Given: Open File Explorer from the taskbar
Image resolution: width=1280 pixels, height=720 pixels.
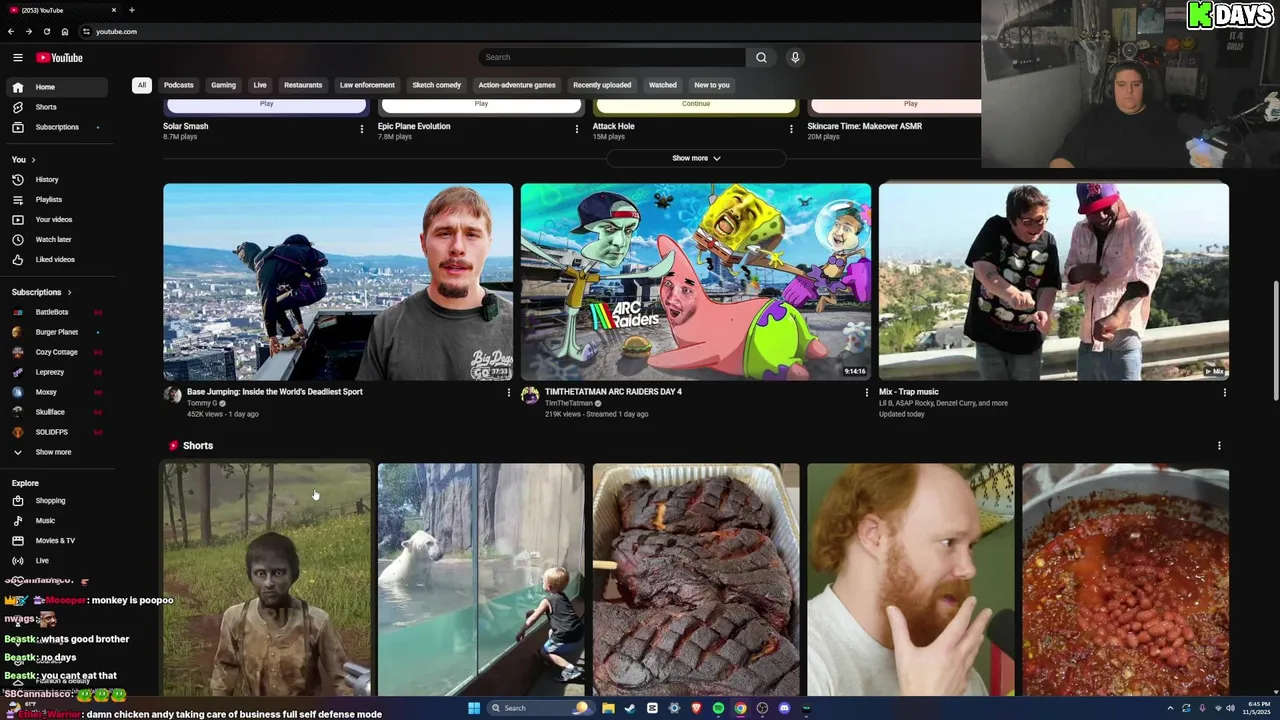Looking at the screenshot, I should [x=608, y=708].
